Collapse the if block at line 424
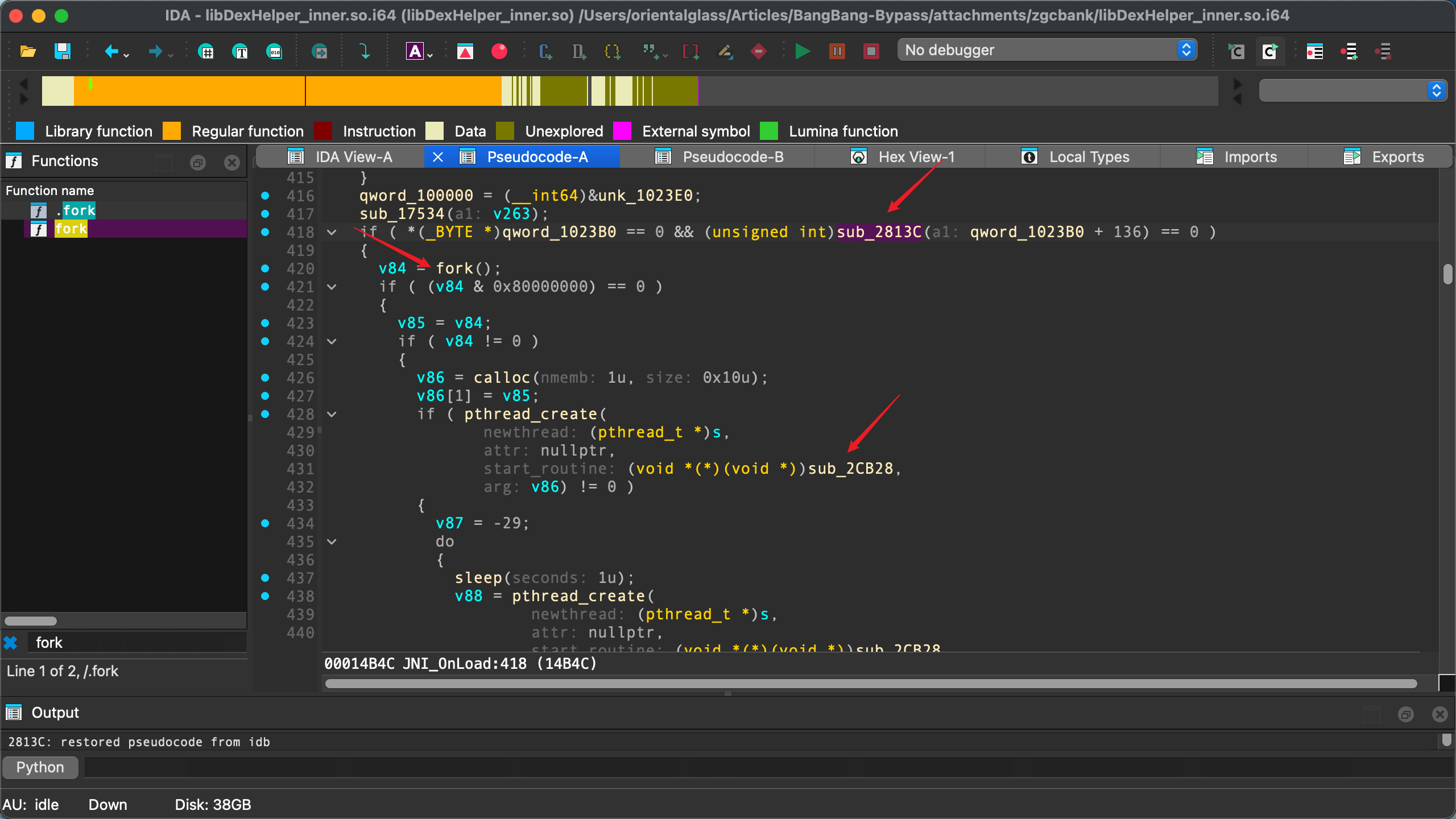The height and width of the screenshot is (819, 1456). click(332, 341)
